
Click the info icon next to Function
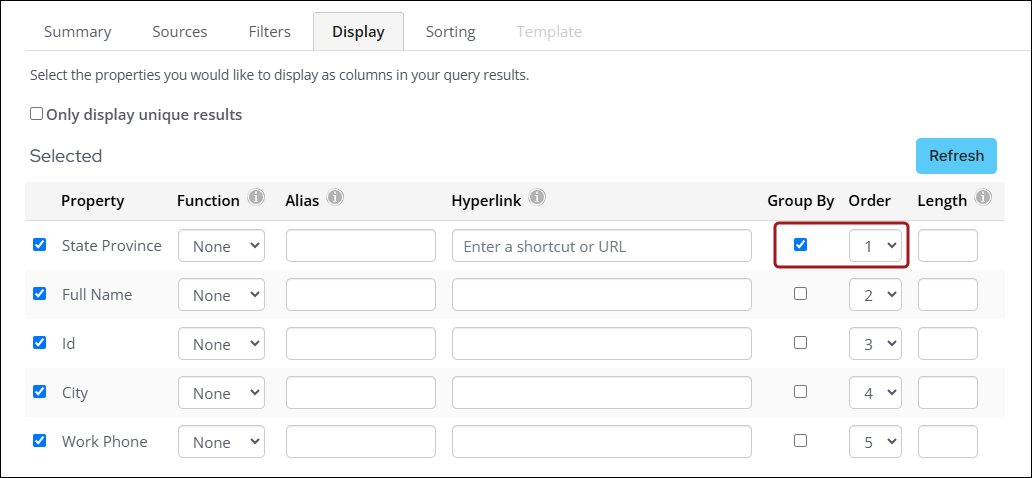[256, 198]
